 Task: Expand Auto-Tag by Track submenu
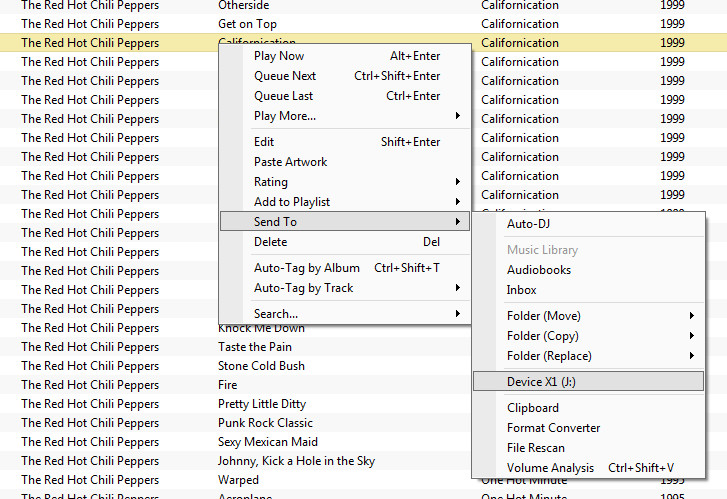[345, 288]
